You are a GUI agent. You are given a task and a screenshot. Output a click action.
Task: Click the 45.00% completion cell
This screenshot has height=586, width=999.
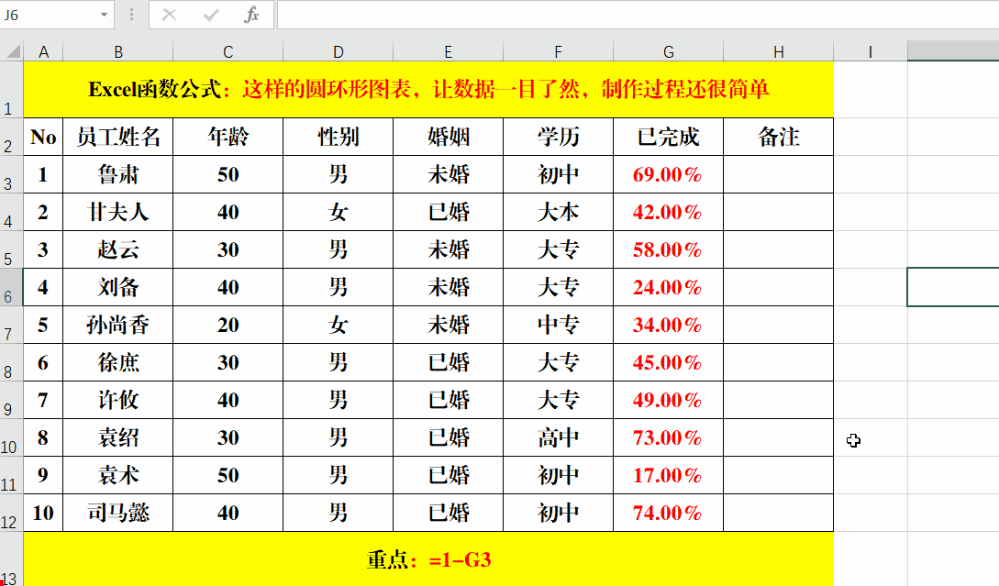(x=668, y=362)
